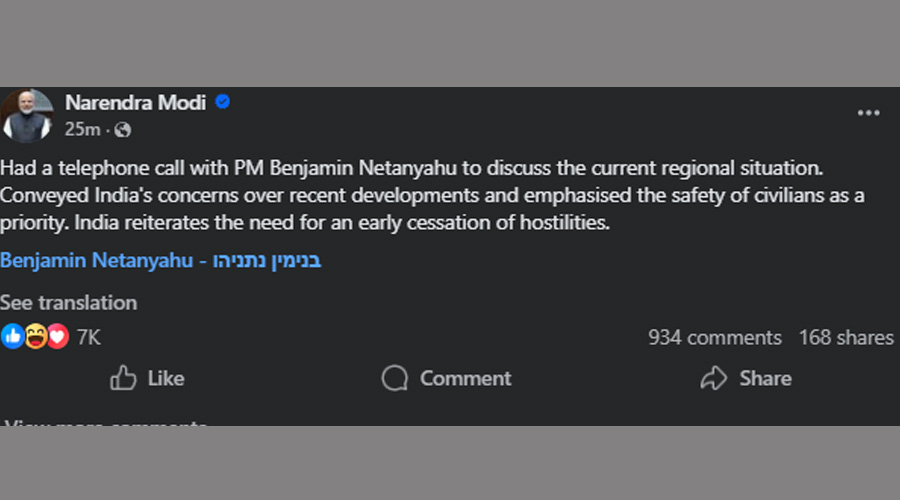Screen dimensions: 900x500
Task: Click the red heart Love reaction icon
Action: point(58,337)
